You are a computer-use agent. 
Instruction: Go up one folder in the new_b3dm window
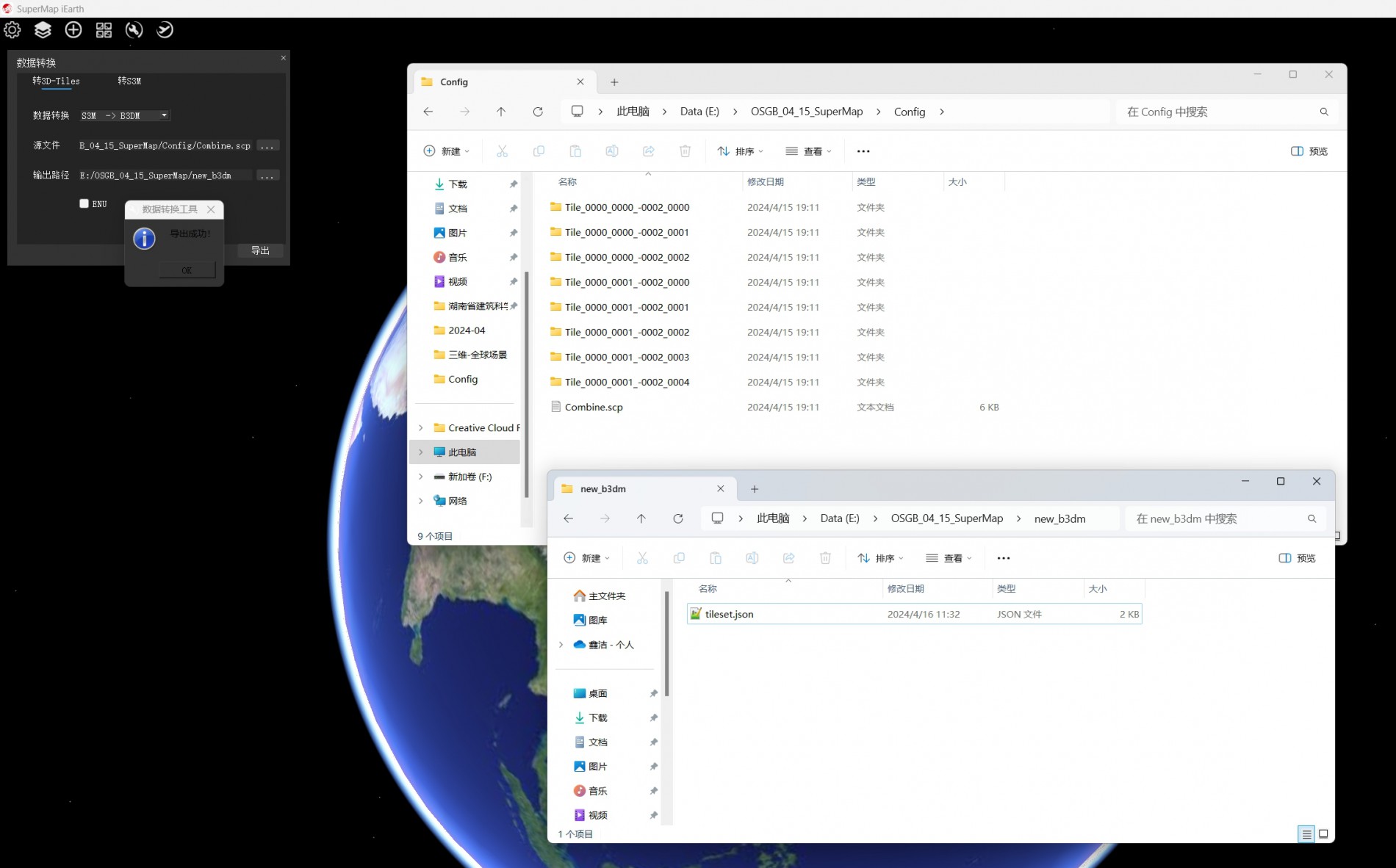641,518
